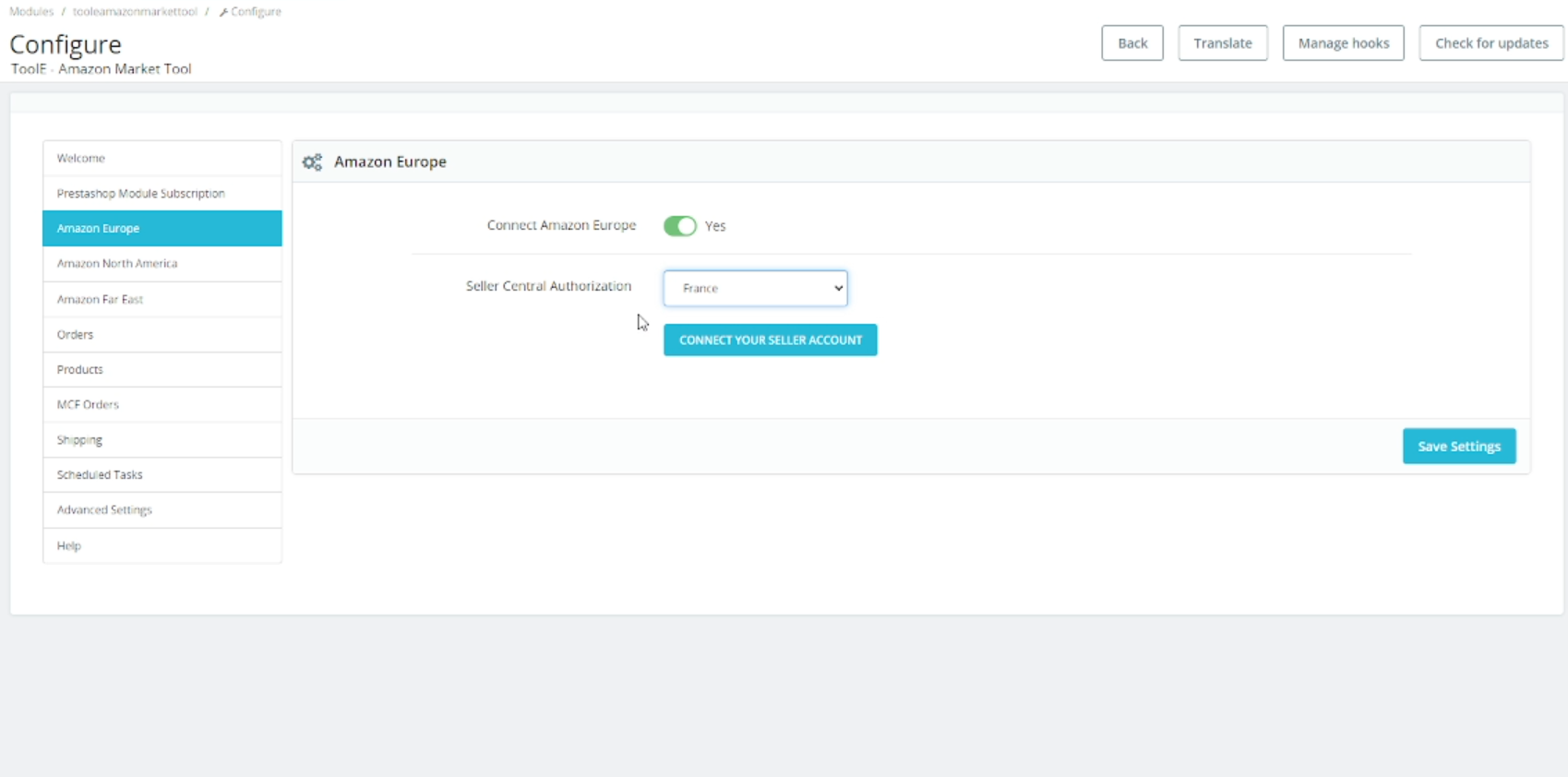Viewport: 1568px width, 777px height.
Task: Open Advanced Settings tab
Action: [x=162, y=509]
